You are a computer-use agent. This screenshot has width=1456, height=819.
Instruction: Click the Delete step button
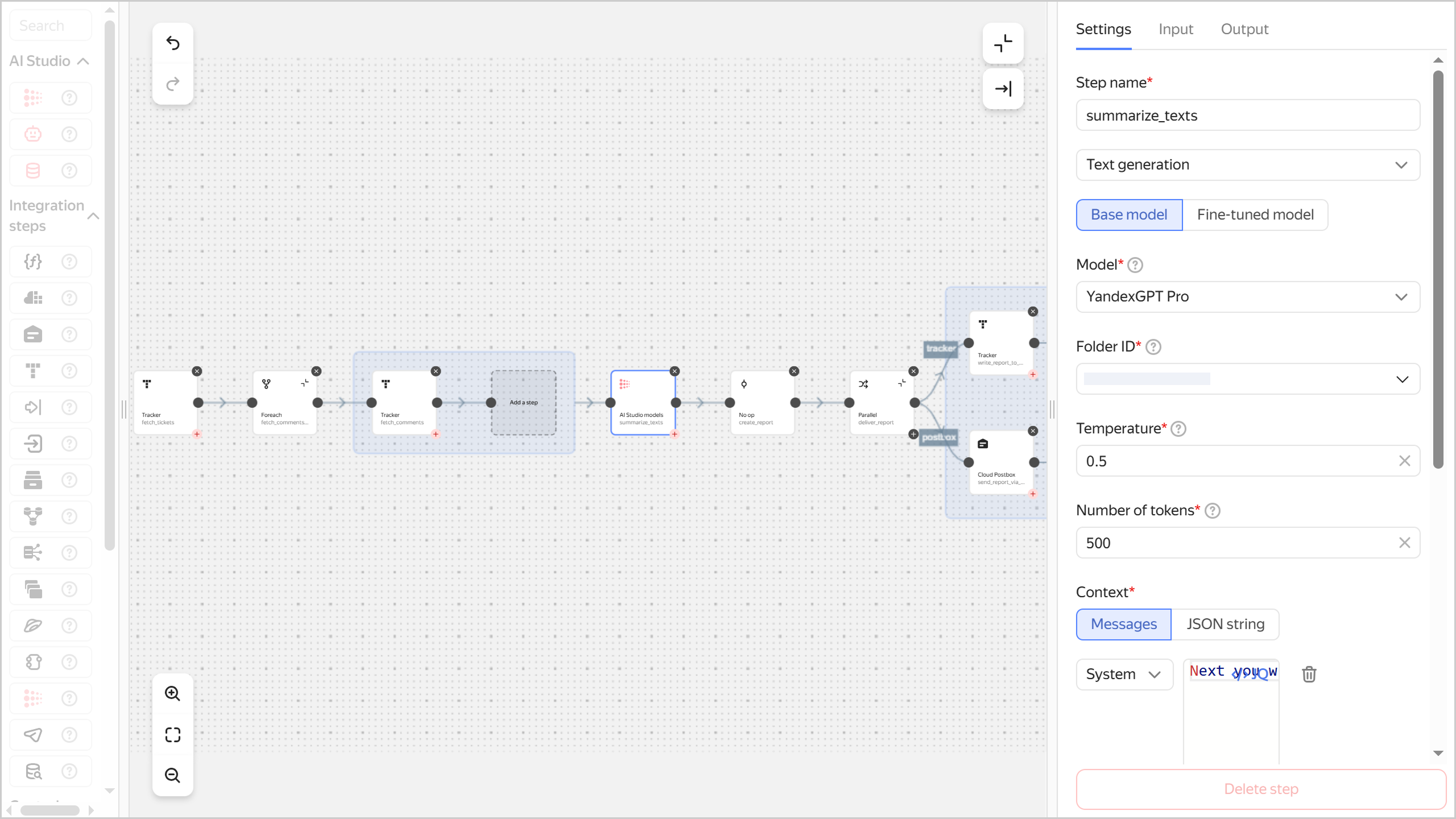click(1260, 789)
